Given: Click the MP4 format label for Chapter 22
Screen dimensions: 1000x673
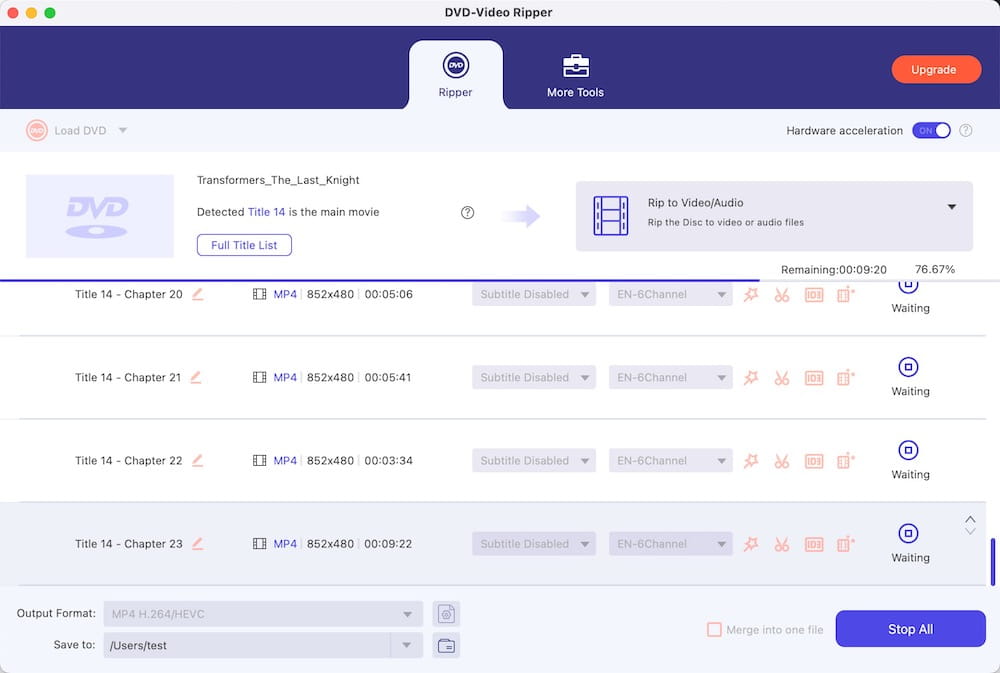Looking at the screenshot, I should pyautogui.click(x=285, y=461).
